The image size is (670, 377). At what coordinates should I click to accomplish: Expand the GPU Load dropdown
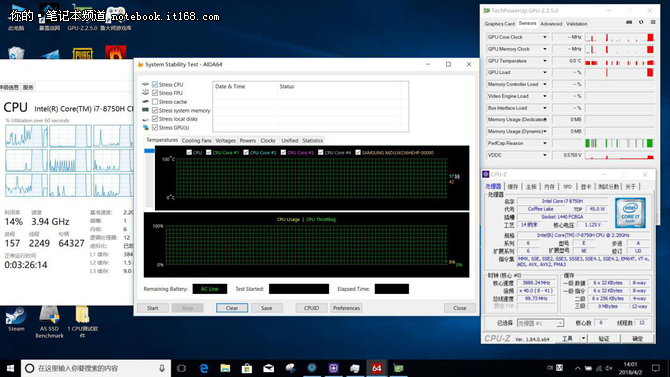[545, 72]
